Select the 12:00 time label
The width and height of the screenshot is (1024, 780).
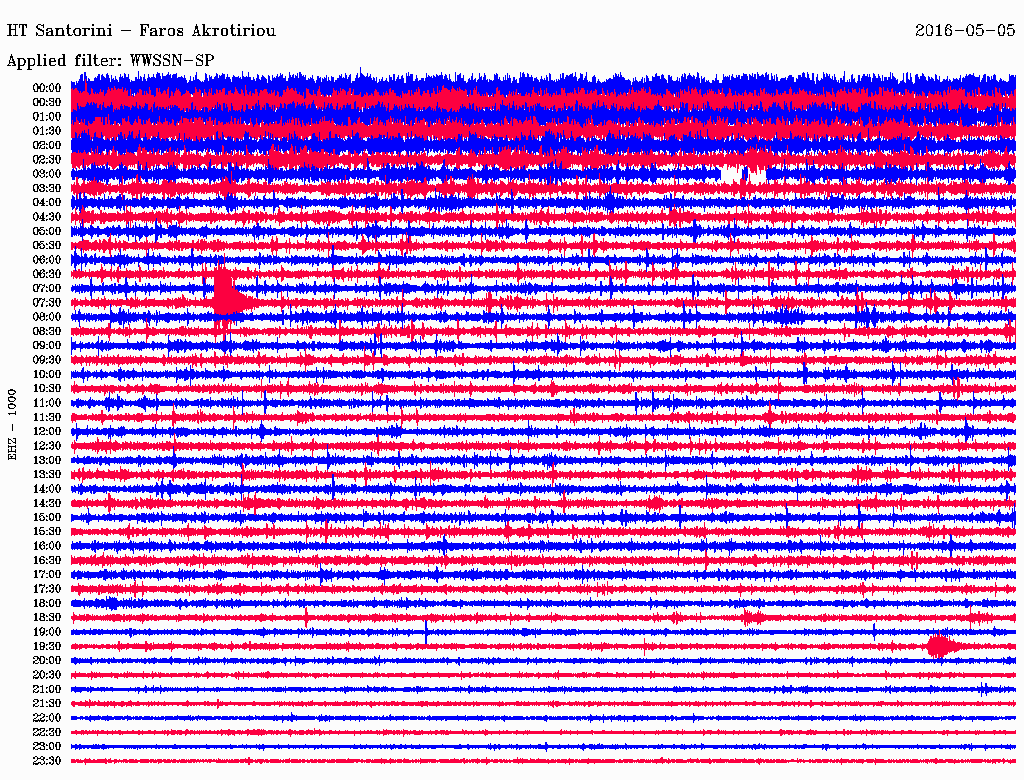pyautogui.click(x=47, y=432)
